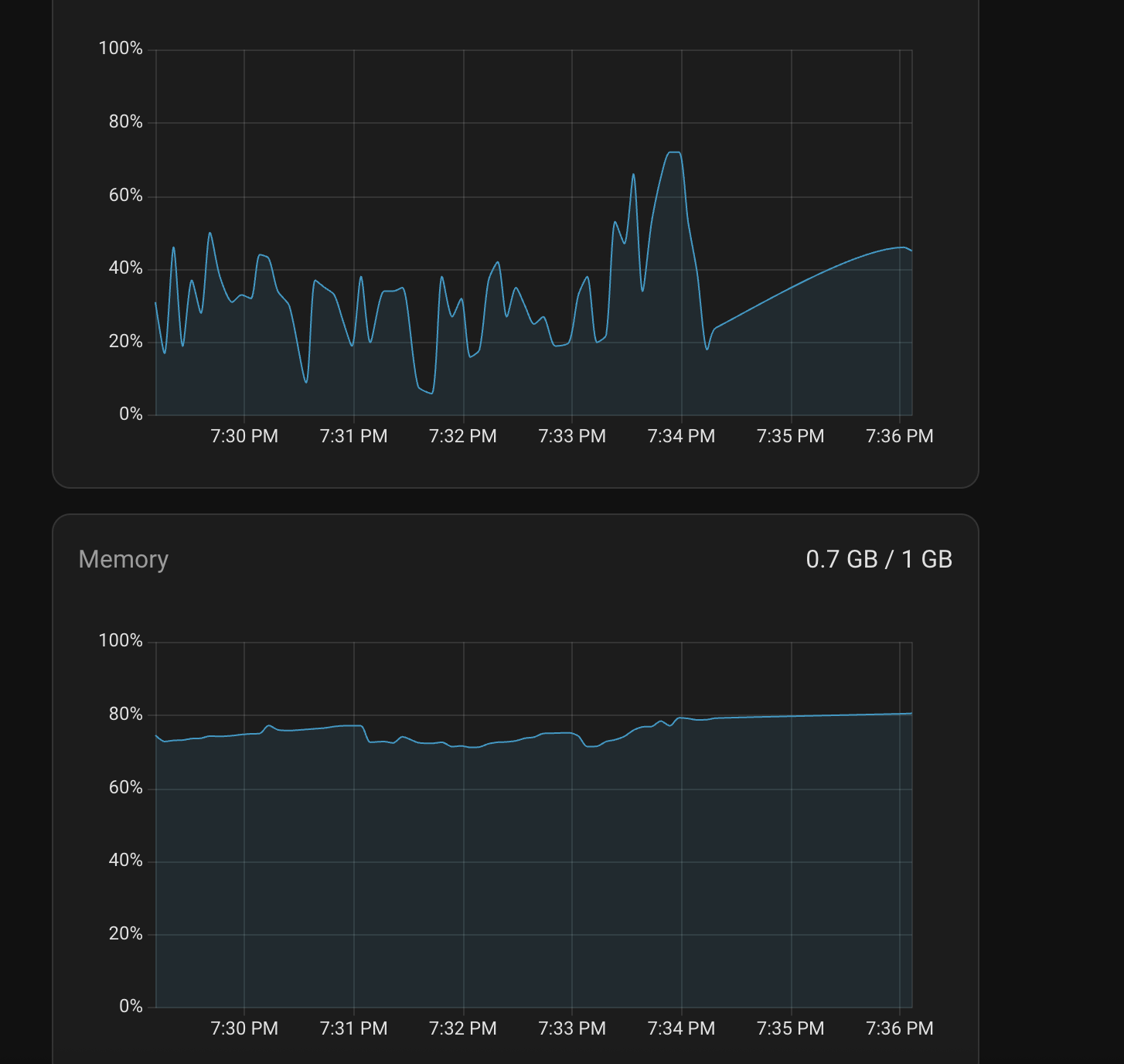Click the 7:35 PM label under Memory chart
This screenshot has height=1064, width=1124.
(791, 1028)
